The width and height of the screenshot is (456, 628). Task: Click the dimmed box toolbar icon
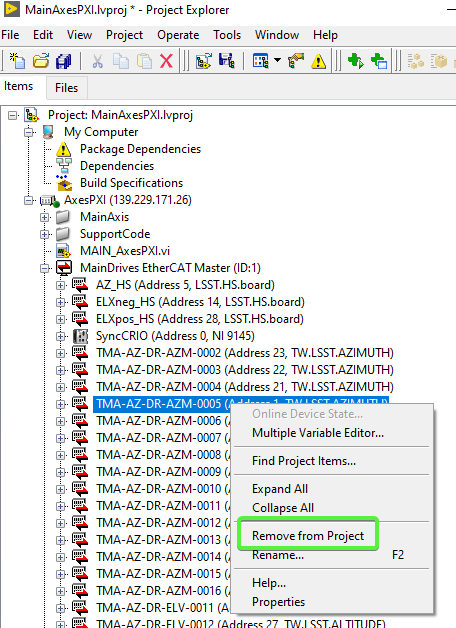click(439, 61)
